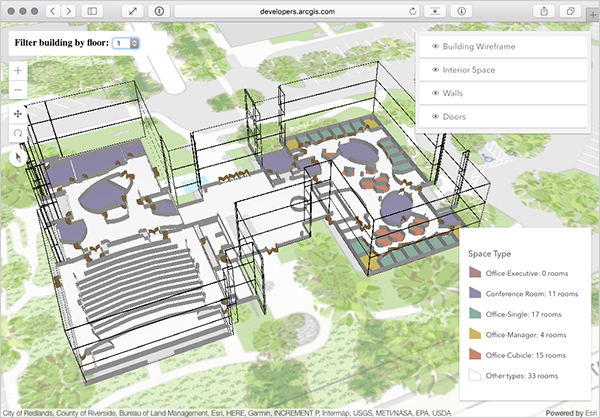Reset map orientation with compass icon
600x418 pixels.
(x=18, y=157)
